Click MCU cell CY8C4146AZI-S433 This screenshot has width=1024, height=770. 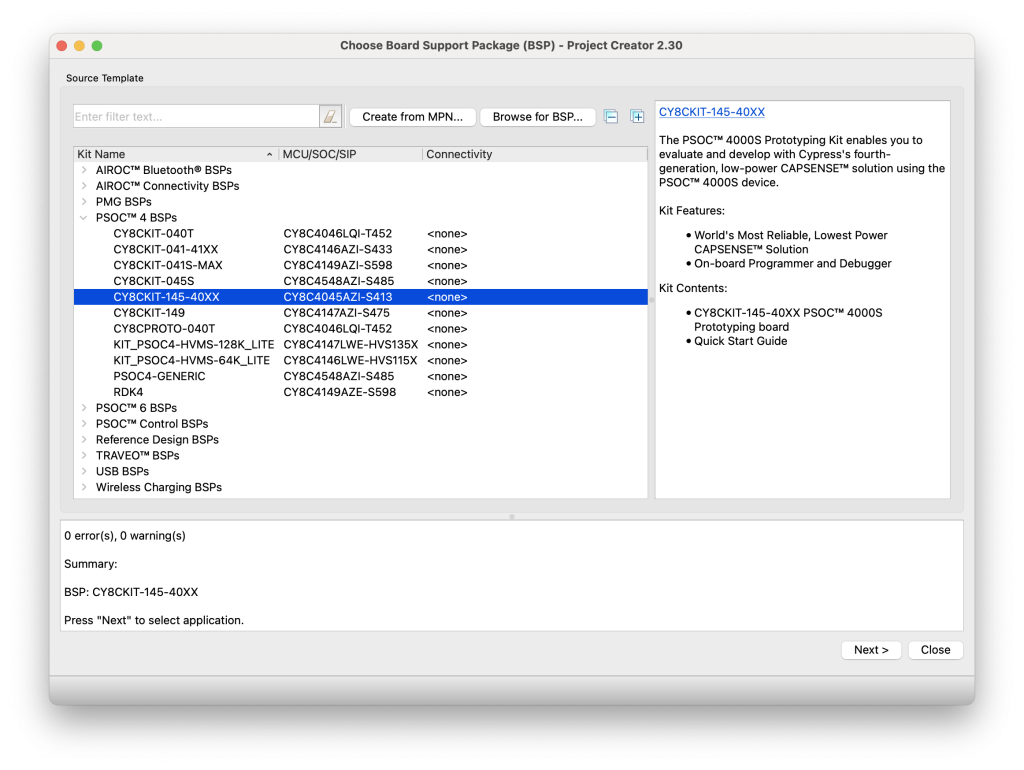coord(338,249)
